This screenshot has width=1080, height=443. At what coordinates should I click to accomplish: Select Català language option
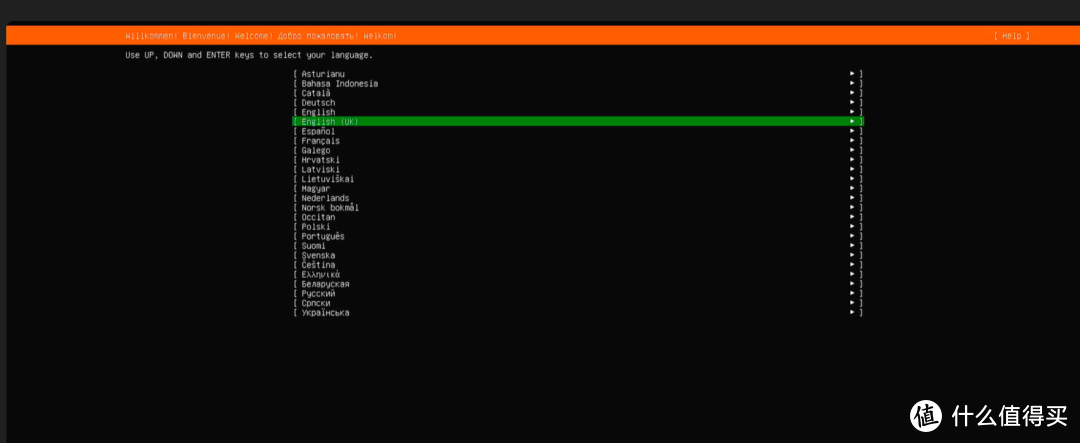(316, 93)
